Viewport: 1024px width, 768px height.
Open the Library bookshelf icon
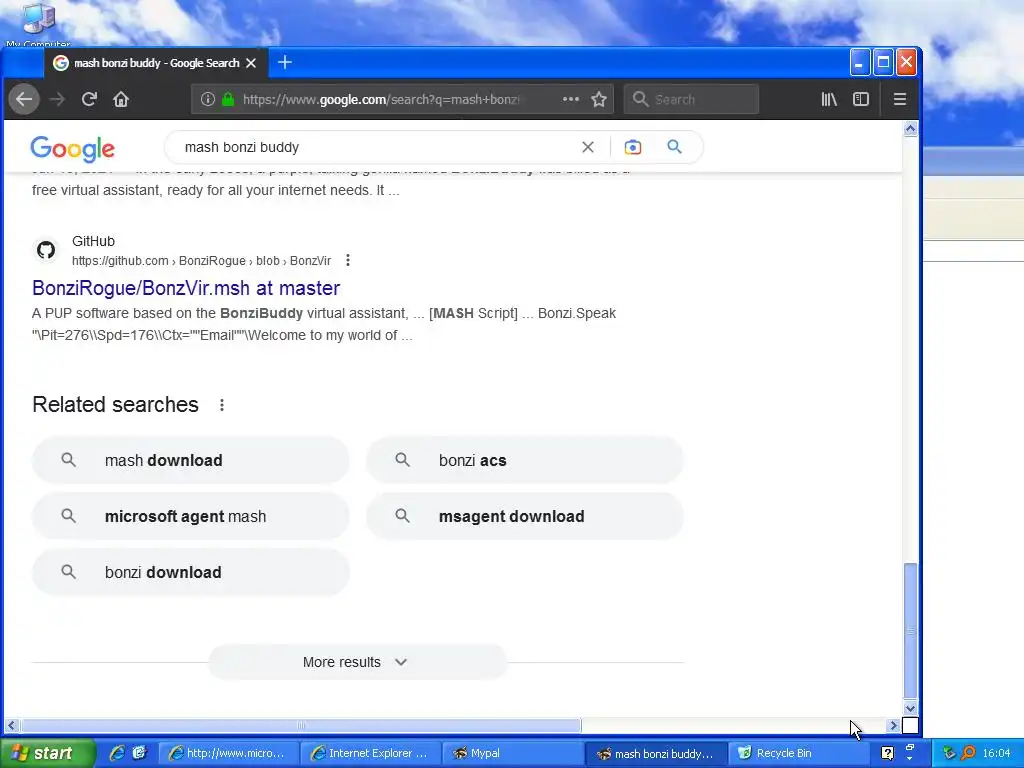[x=829, y=99]
